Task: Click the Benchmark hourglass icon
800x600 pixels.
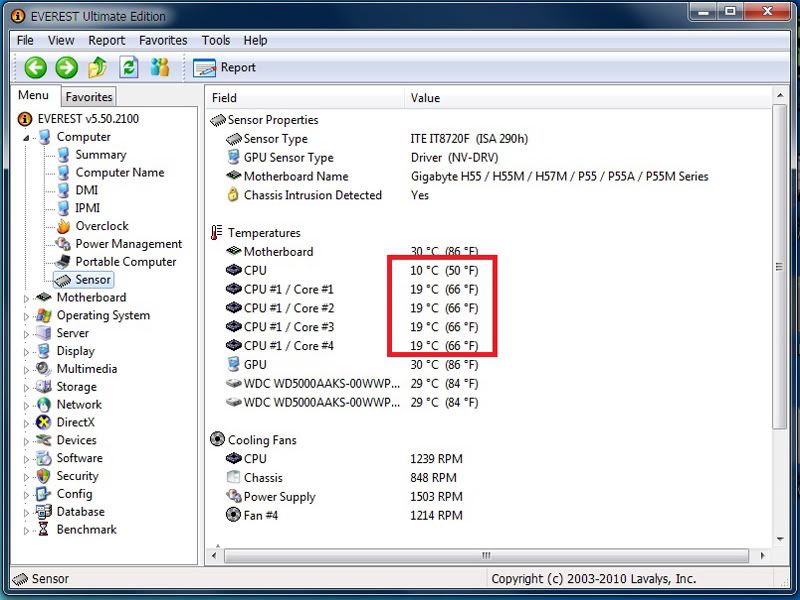Action: click(44, 530)
